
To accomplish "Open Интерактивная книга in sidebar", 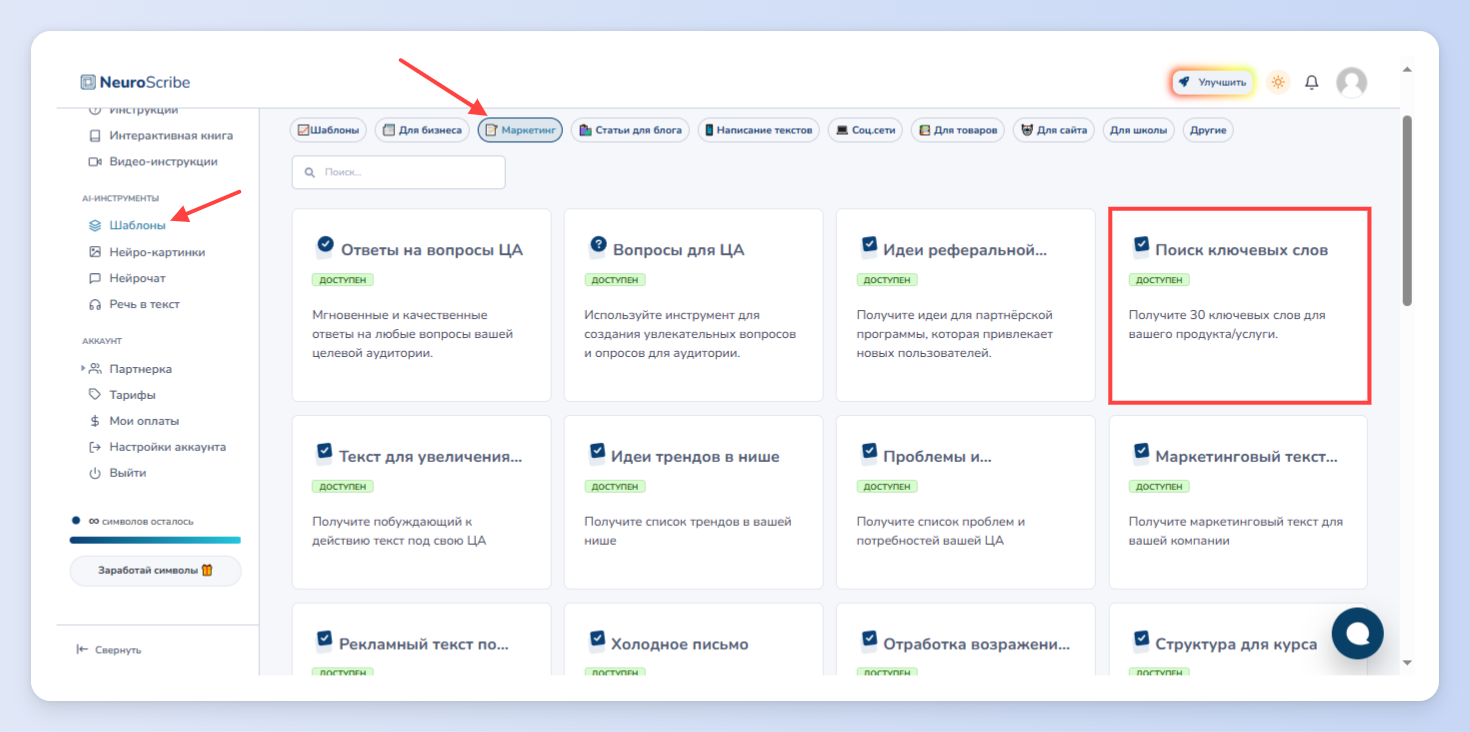I will (171, 136).
